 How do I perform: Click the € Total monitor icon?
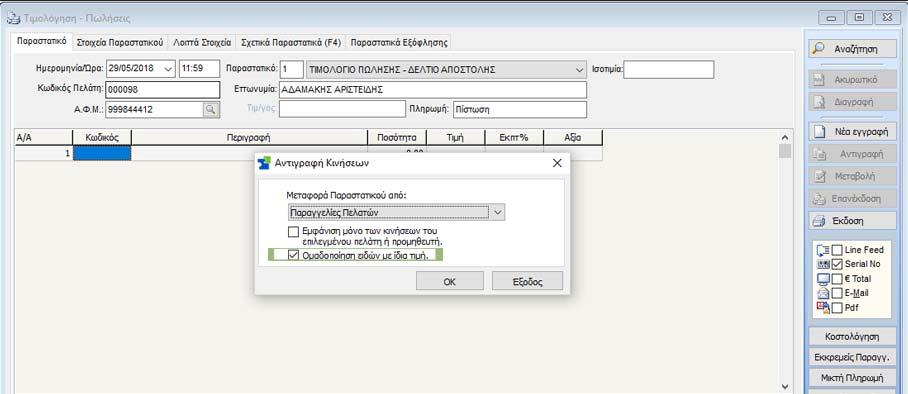click(x=822, y=279)
